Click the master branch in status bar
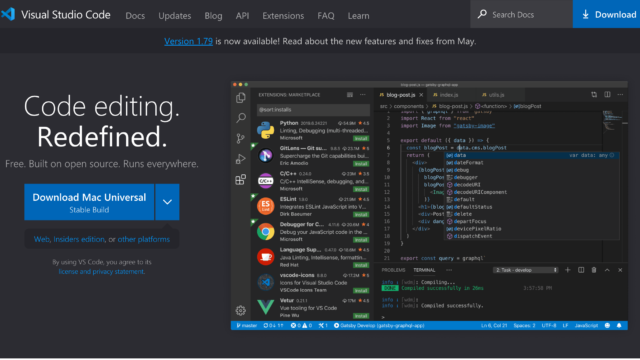The width and height of the screenshot is (640, 360). (x=247, y=325)
